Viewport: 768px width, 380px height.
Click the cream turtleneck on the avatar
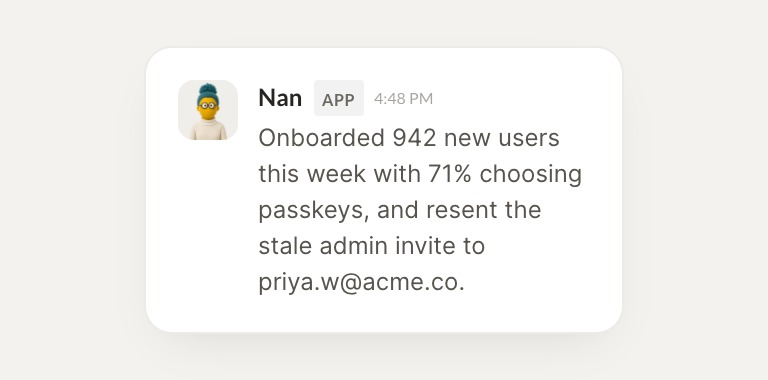click(x=208, y=129)
